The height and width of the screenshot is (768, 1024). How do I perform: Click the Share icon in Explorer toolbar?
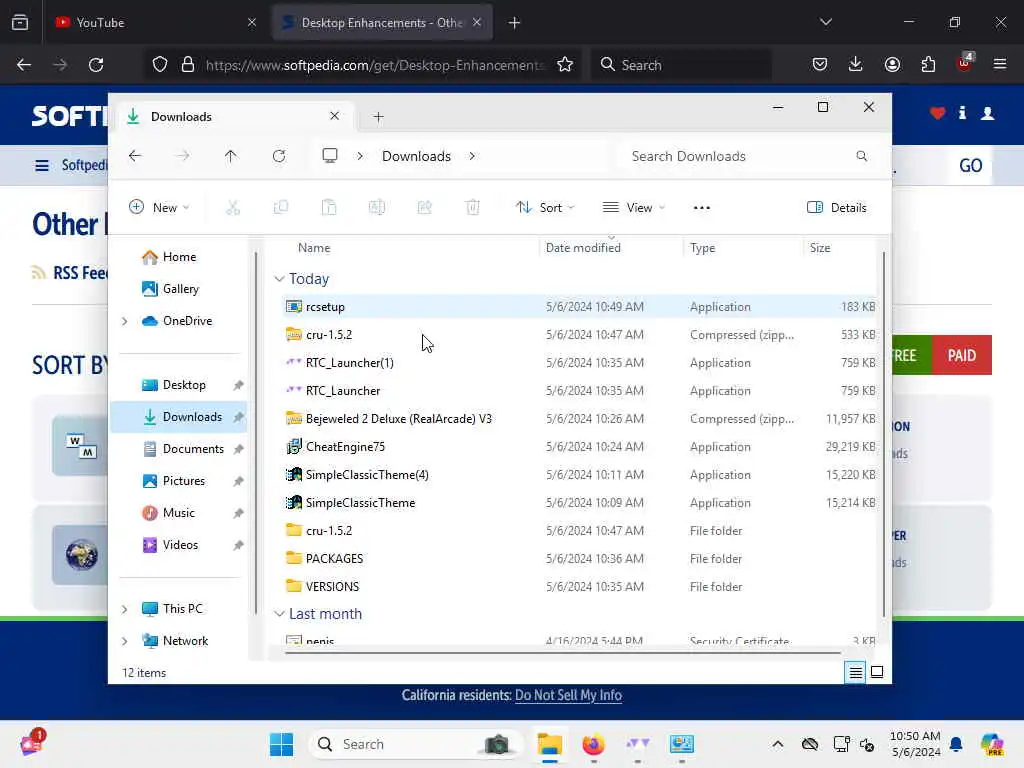[x=424, y=208]
